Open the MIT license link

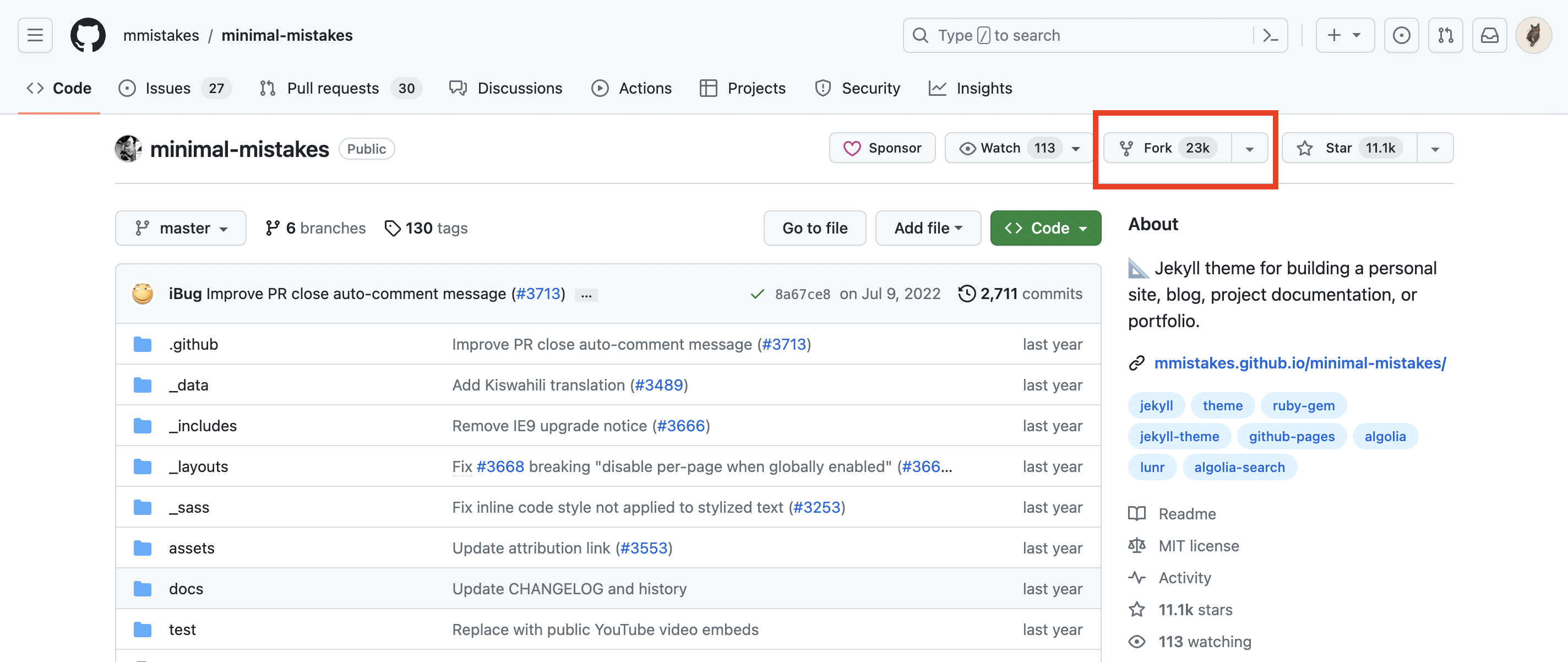coord(1183,546)
